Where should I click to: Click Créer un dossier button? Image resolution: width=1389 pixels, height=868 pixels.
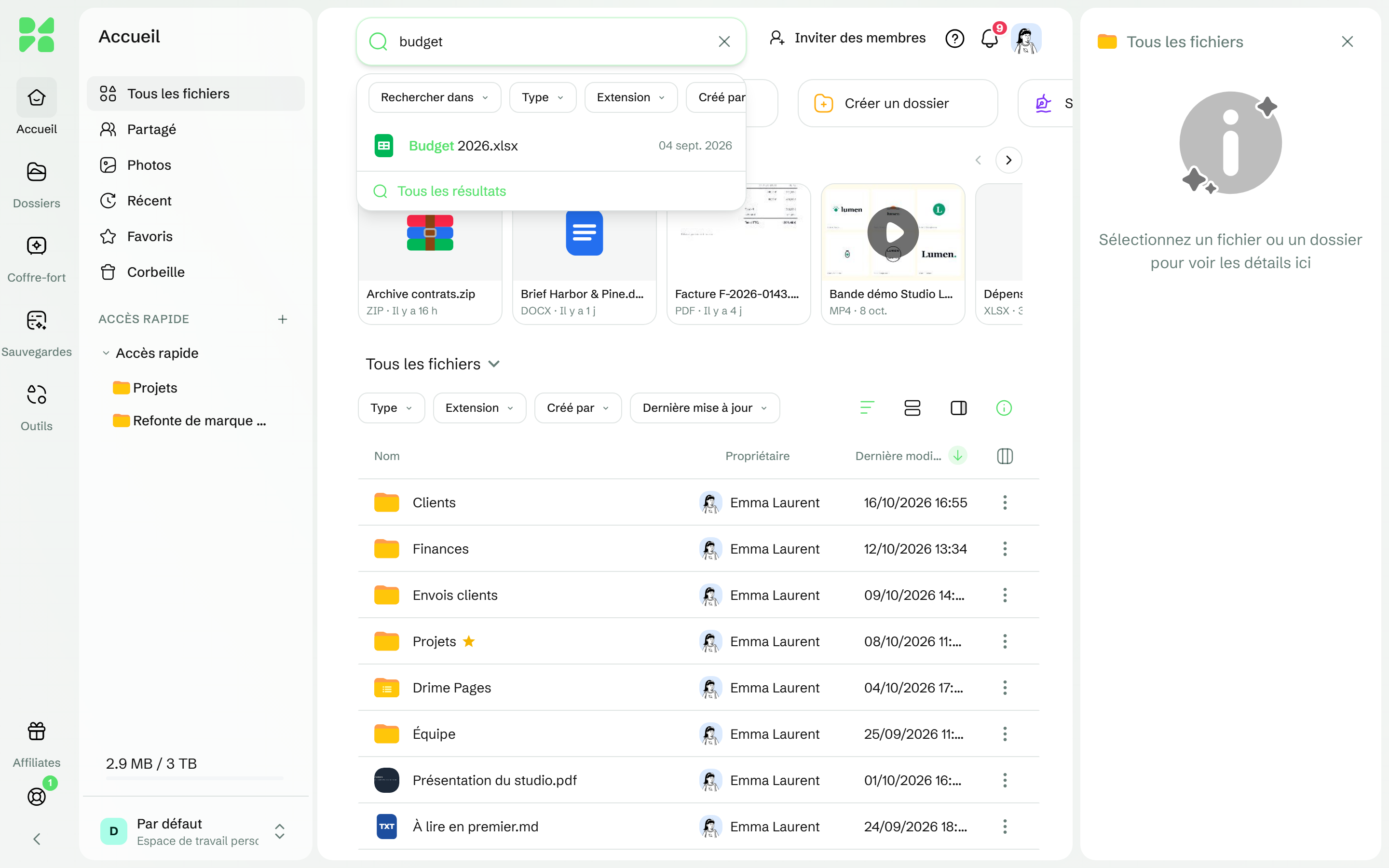pos(897,103)
